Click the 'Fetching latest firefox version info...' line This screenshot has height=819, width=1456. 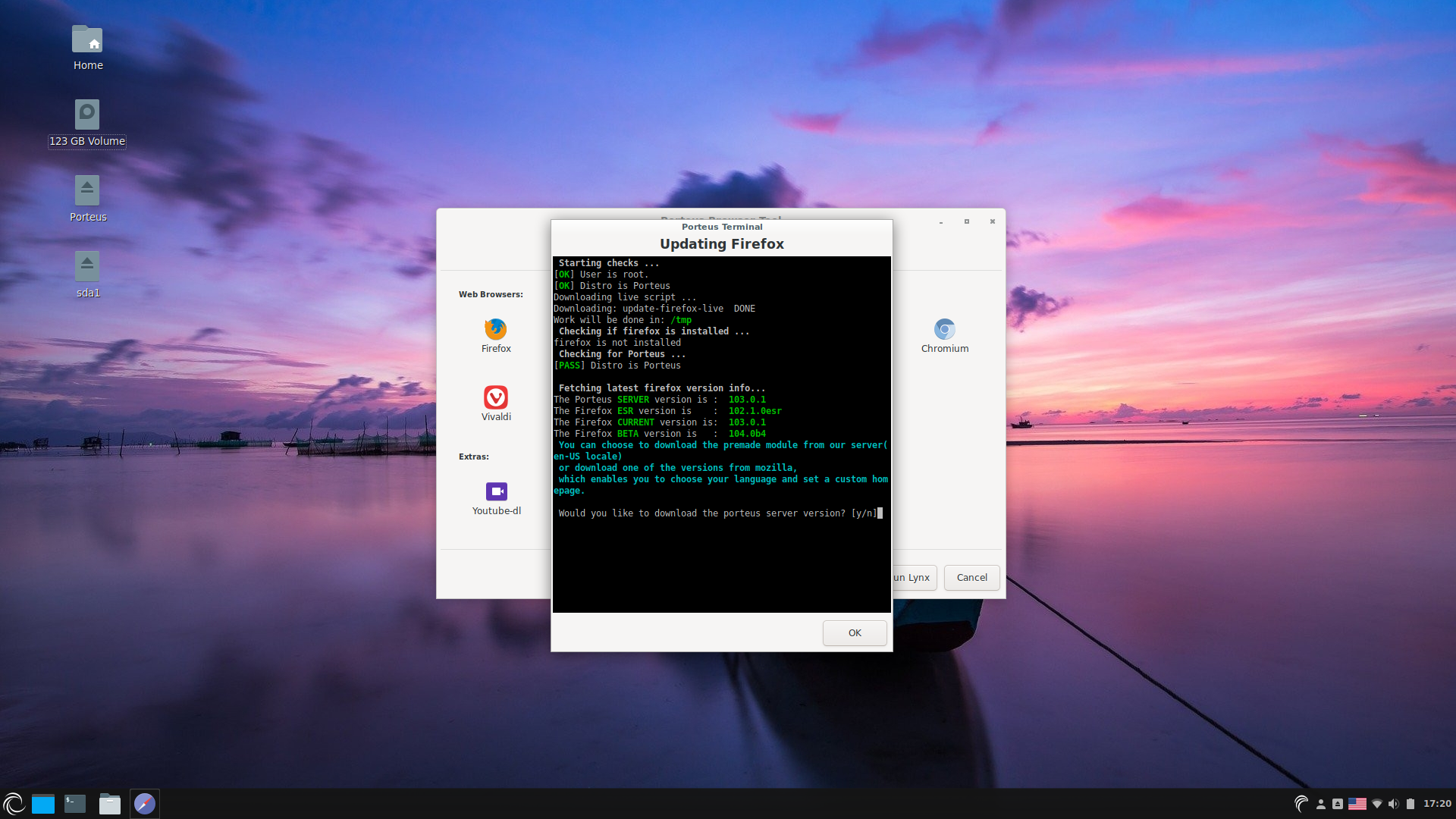click(x=662, y=388)
